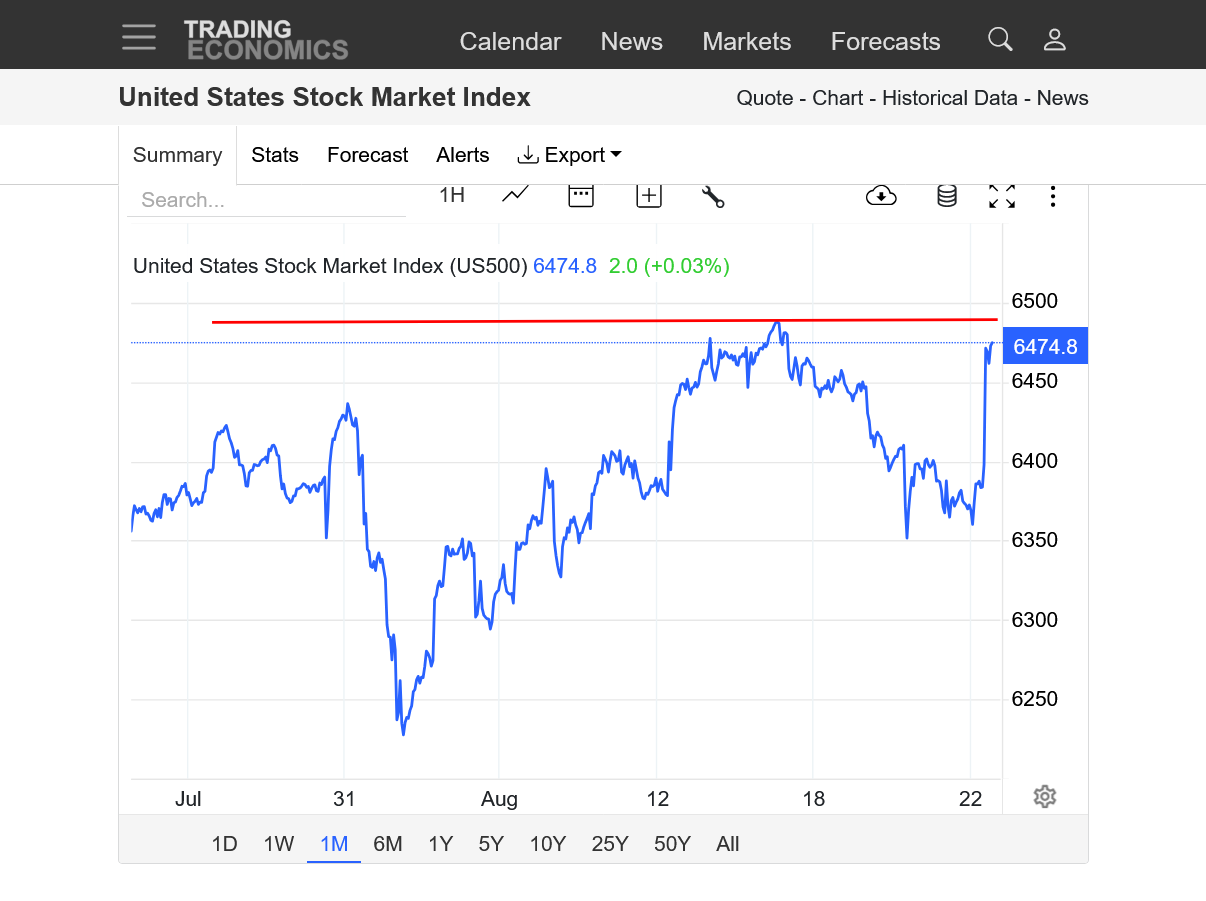Select the 6M time range
This screenshot has height=901, width=1206.
388,844
